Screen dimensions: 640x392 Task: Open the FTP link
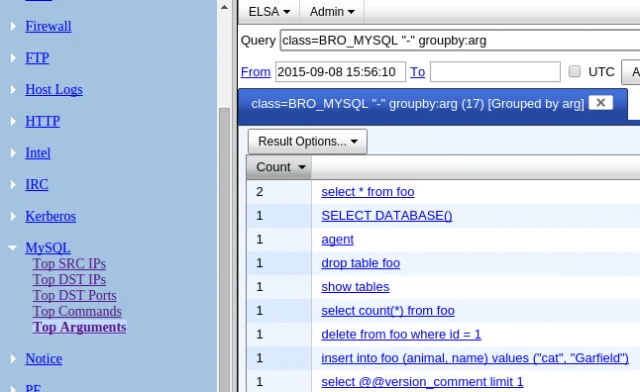click(37, 58)
